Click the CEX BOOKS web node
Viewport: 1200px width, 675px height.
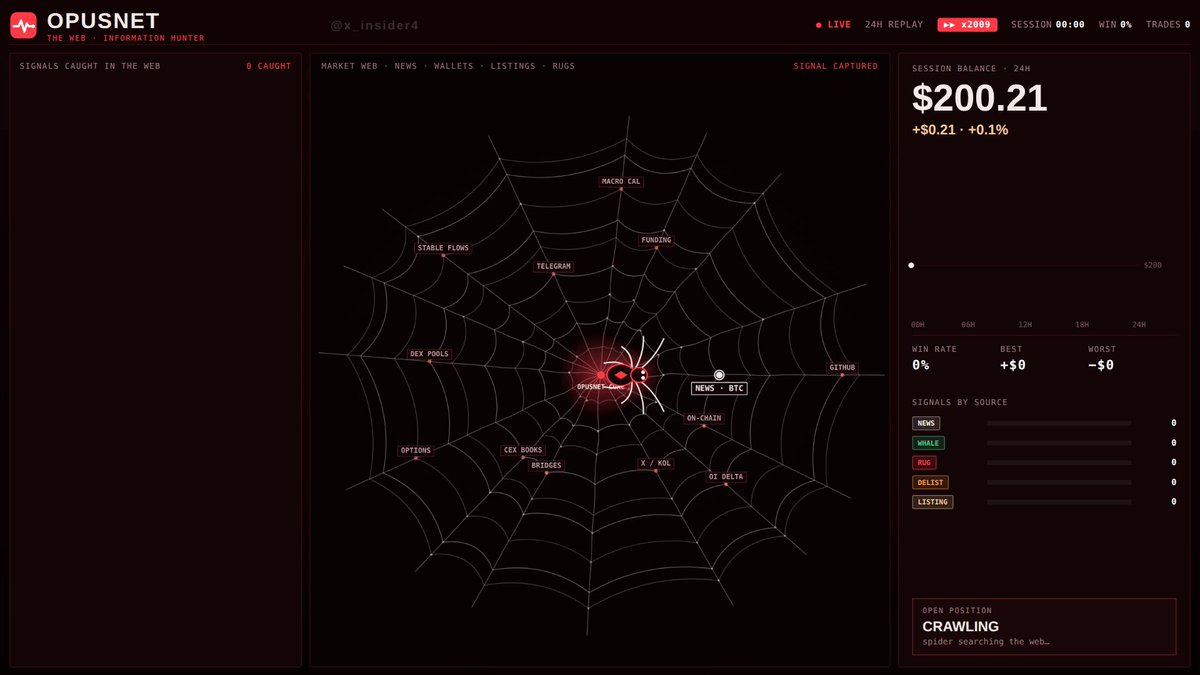coord(523,451)
